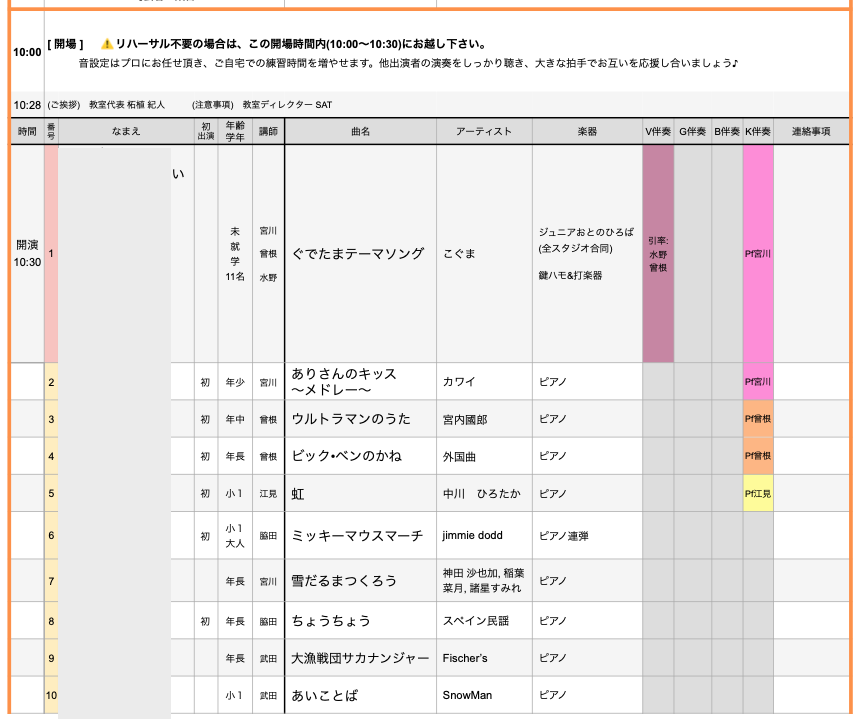The width and height of the screenshot is (858, 720).
Task: Select the ピアノ連弾 instrument cell
Action: pyautogui.click(x=564, y=536)
